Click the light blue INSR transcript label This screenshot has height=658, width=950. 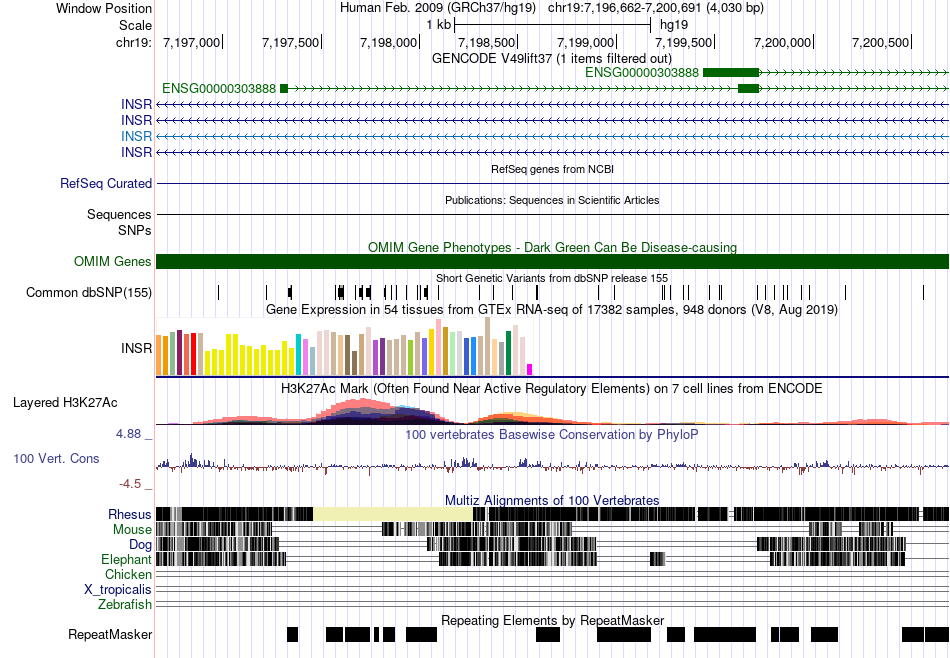click(136, 136)
